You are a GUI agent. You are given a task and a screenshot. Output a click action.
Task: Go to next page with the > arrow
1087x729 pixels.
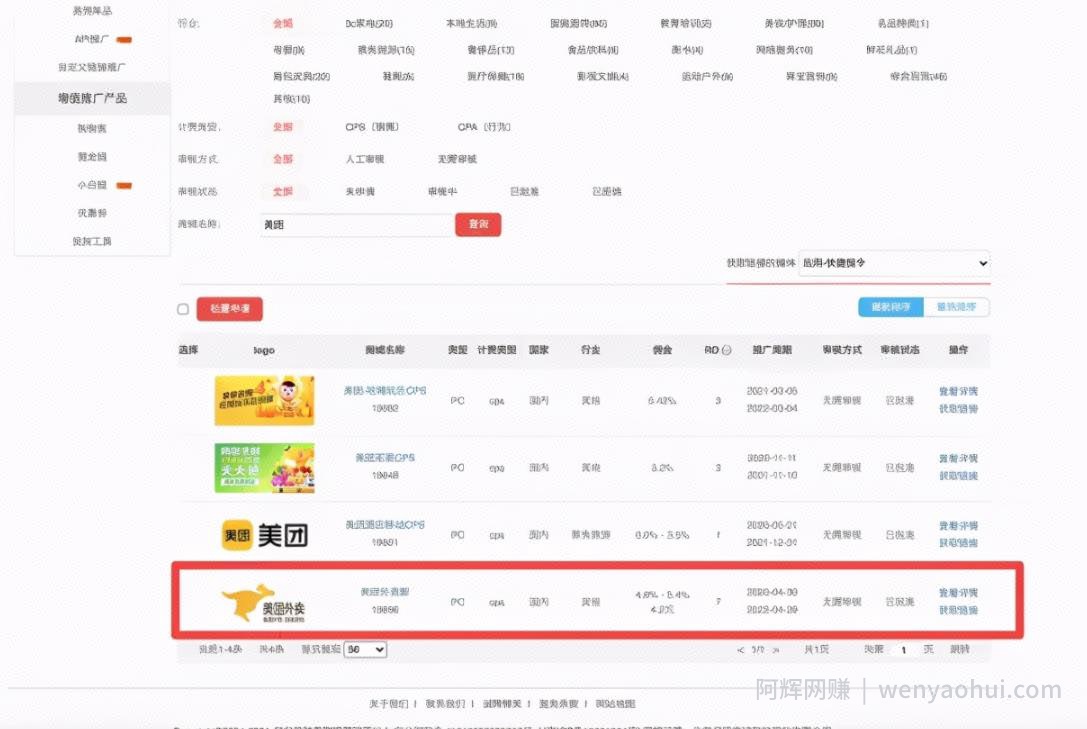(x=776, y=650)
